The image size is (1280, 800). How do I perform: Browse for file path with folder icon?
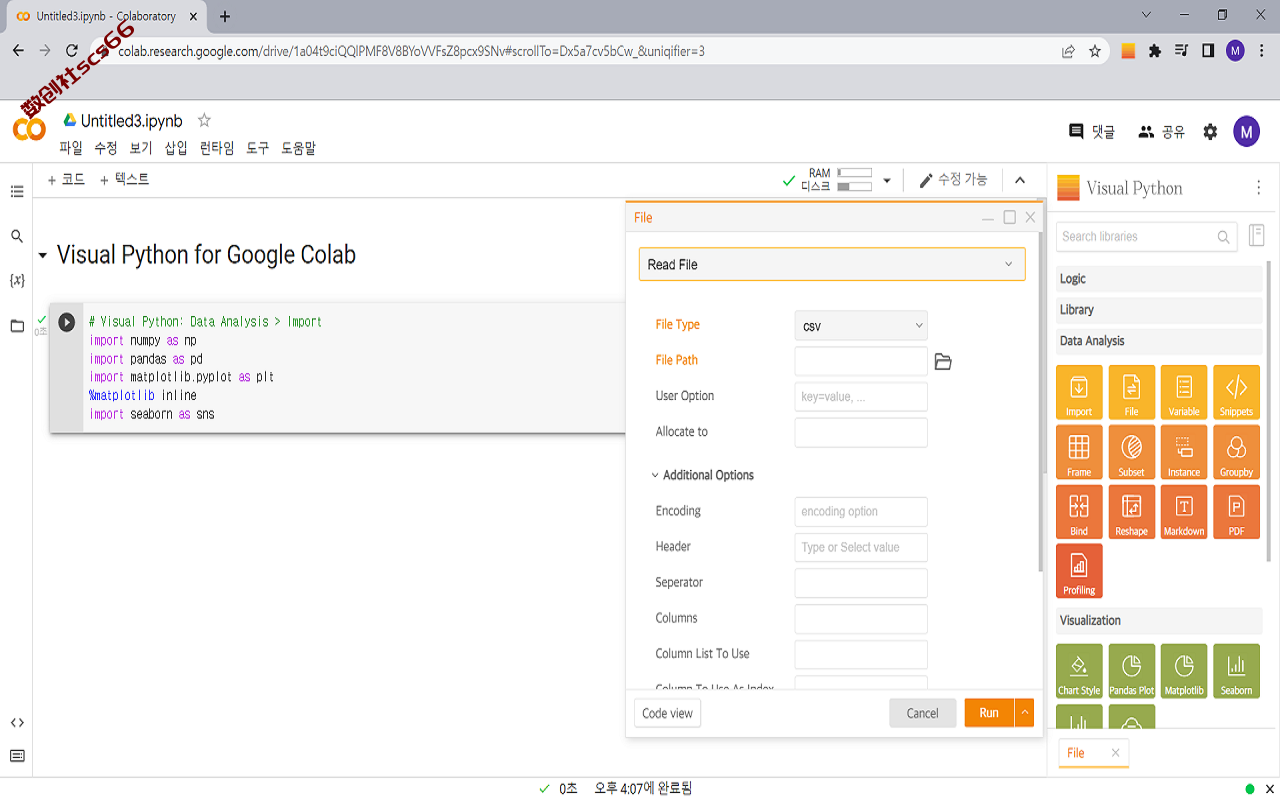click(943, 361)
